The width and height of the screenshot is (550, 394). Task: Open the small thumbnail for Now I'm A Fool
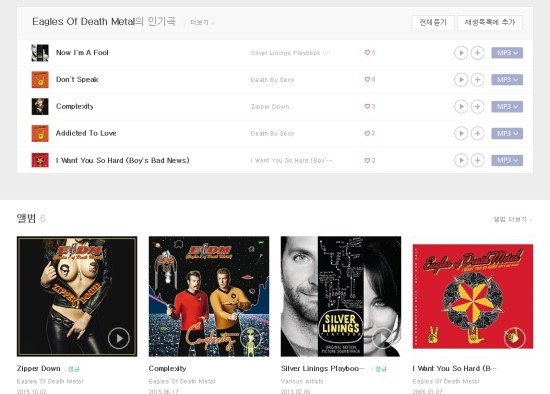[40, 53]
